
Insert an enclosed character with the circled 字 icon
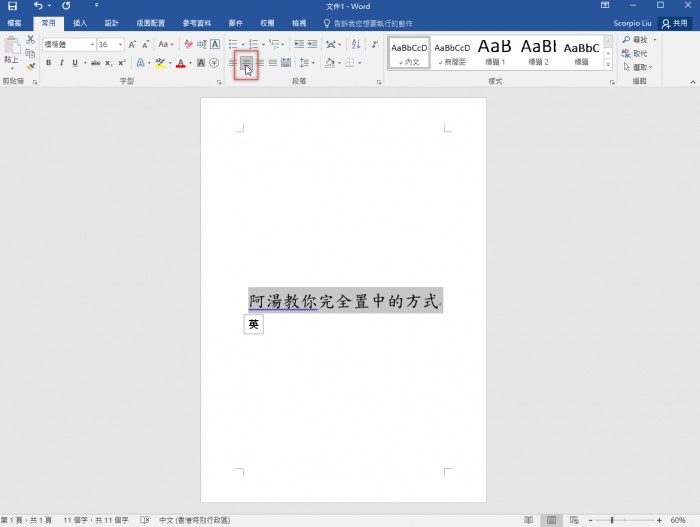pos(214,63)
